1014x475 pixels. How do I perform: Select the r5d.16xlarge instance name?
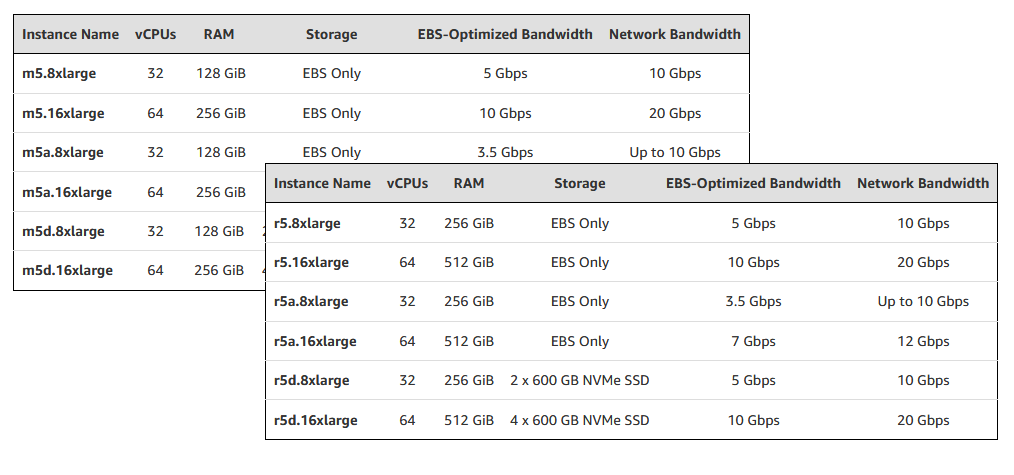coord(316,420)
